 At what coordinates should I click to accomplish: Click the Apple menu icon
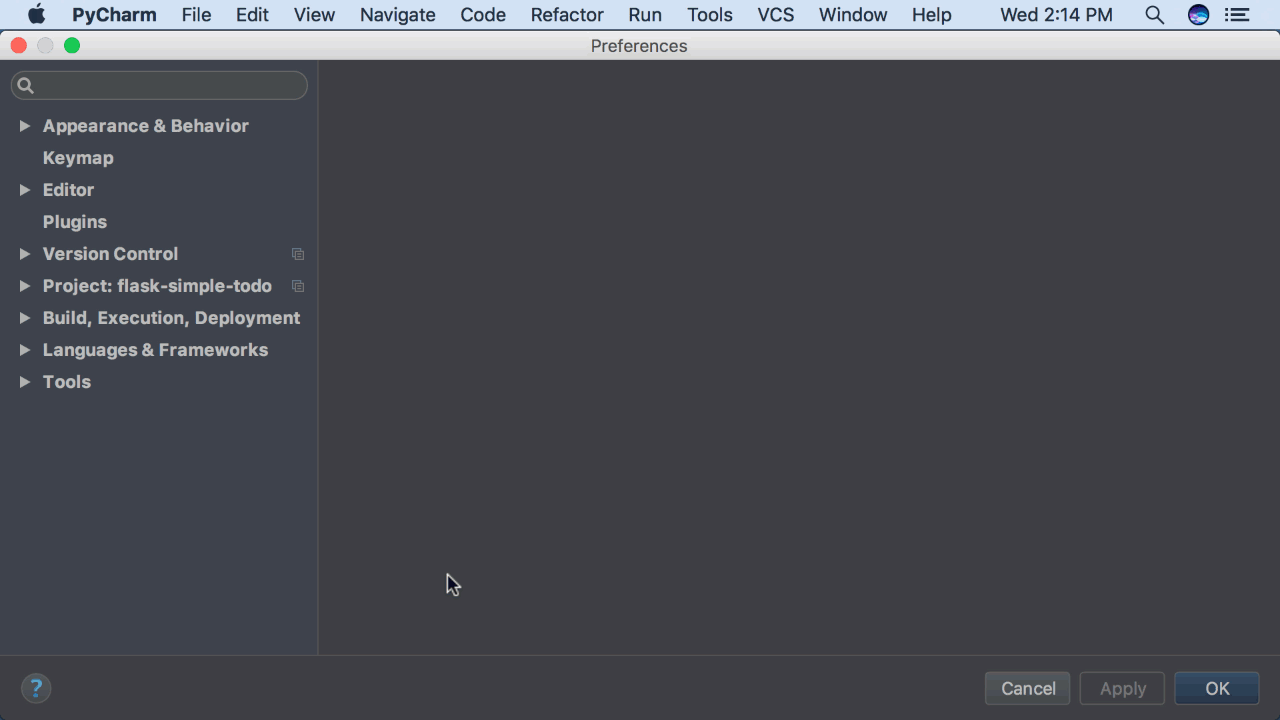[37, 15]
